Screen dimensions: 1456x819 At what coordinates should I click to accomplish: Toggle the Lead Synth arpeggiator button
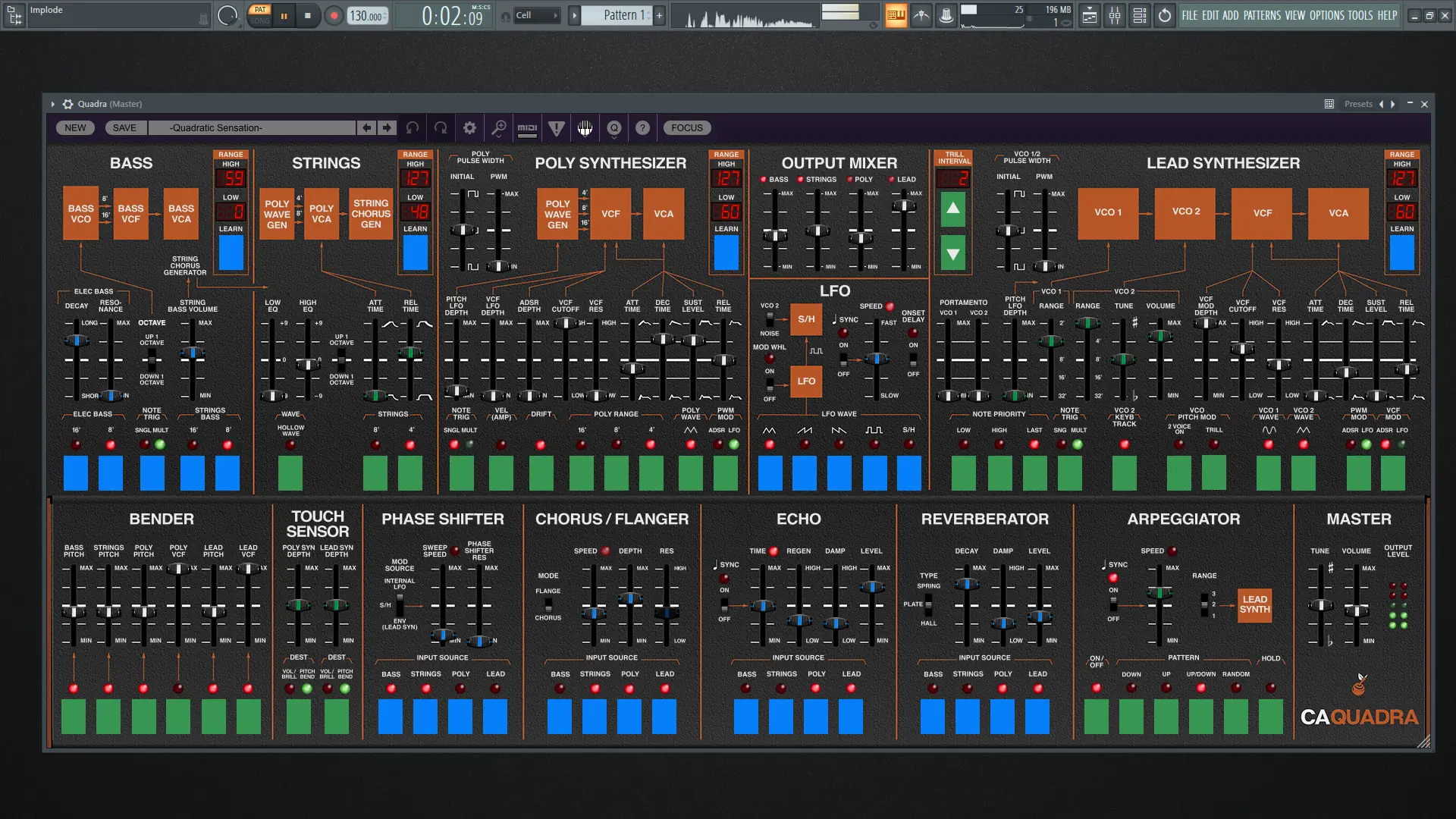[1254, 604]
